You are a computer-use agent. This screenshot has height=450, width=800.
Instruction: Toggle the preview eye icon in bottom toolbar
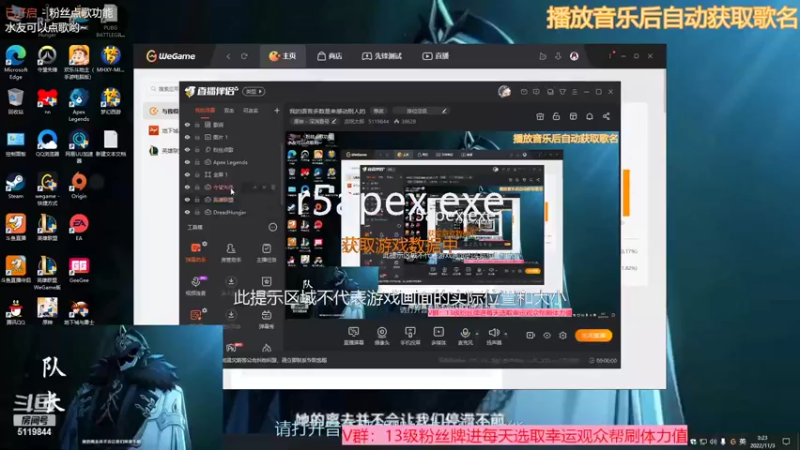(547, 335)
